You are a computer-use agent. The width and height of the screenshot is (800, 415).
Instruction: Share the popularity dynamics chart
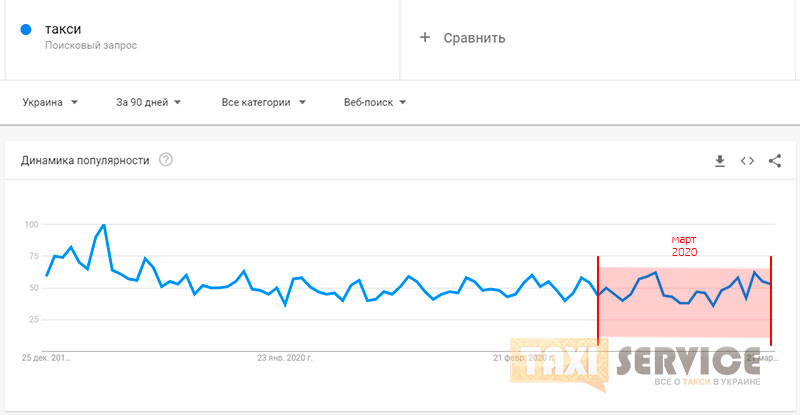click(775, 161)
